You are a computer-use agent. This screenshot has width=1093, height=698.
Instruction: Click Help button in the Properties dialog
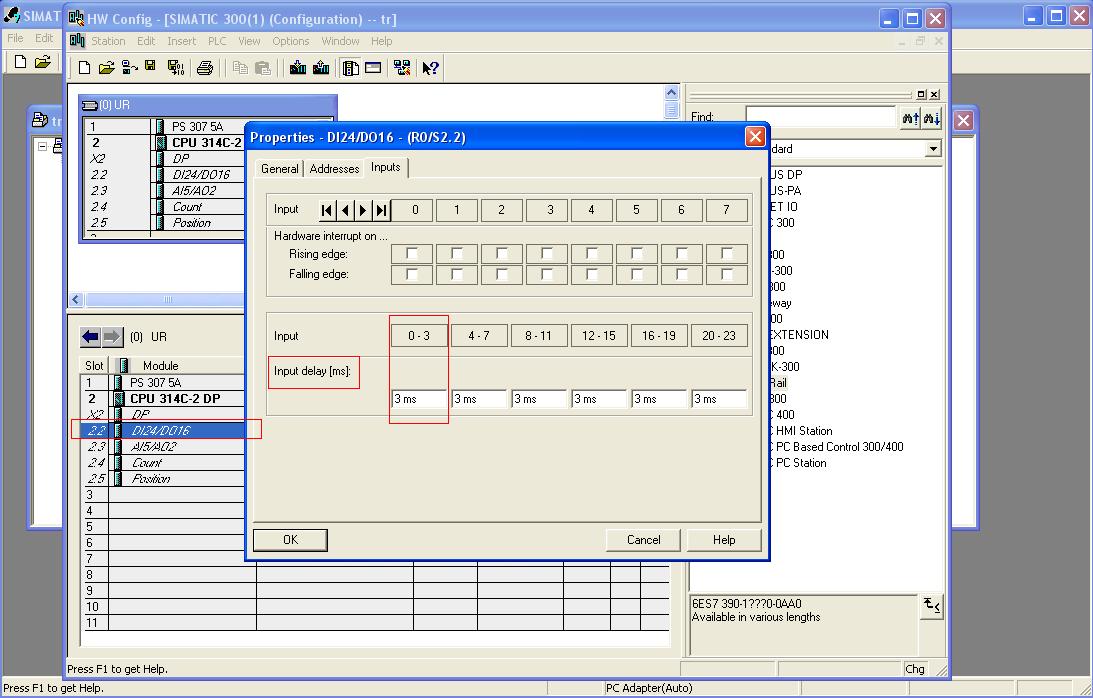pos(724,540)
